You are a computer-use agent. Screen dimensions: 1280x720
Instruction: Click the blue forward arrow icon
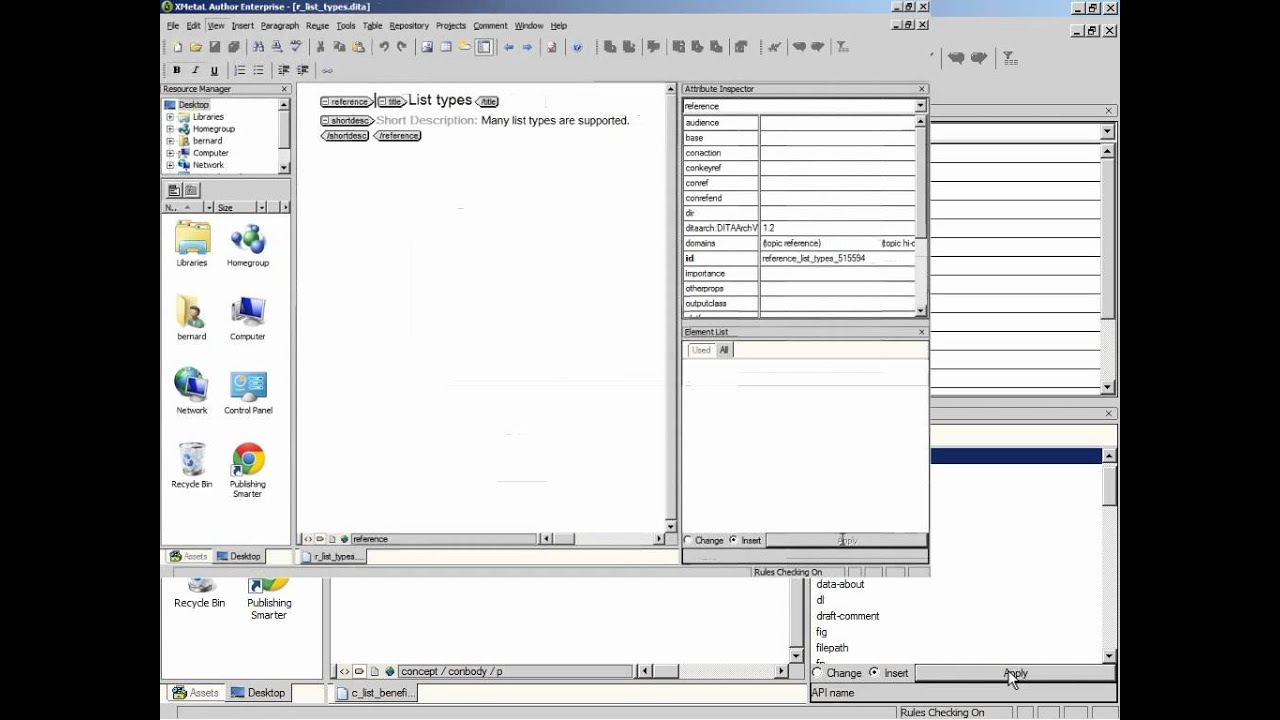tap(527, 47)
